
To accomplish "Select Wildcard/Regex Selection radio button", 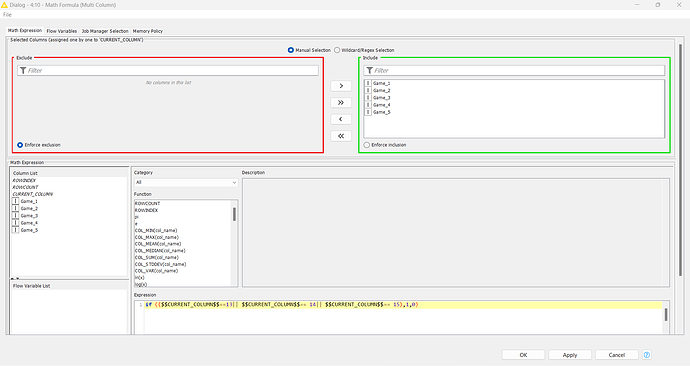I will click(x=337, y=50).
